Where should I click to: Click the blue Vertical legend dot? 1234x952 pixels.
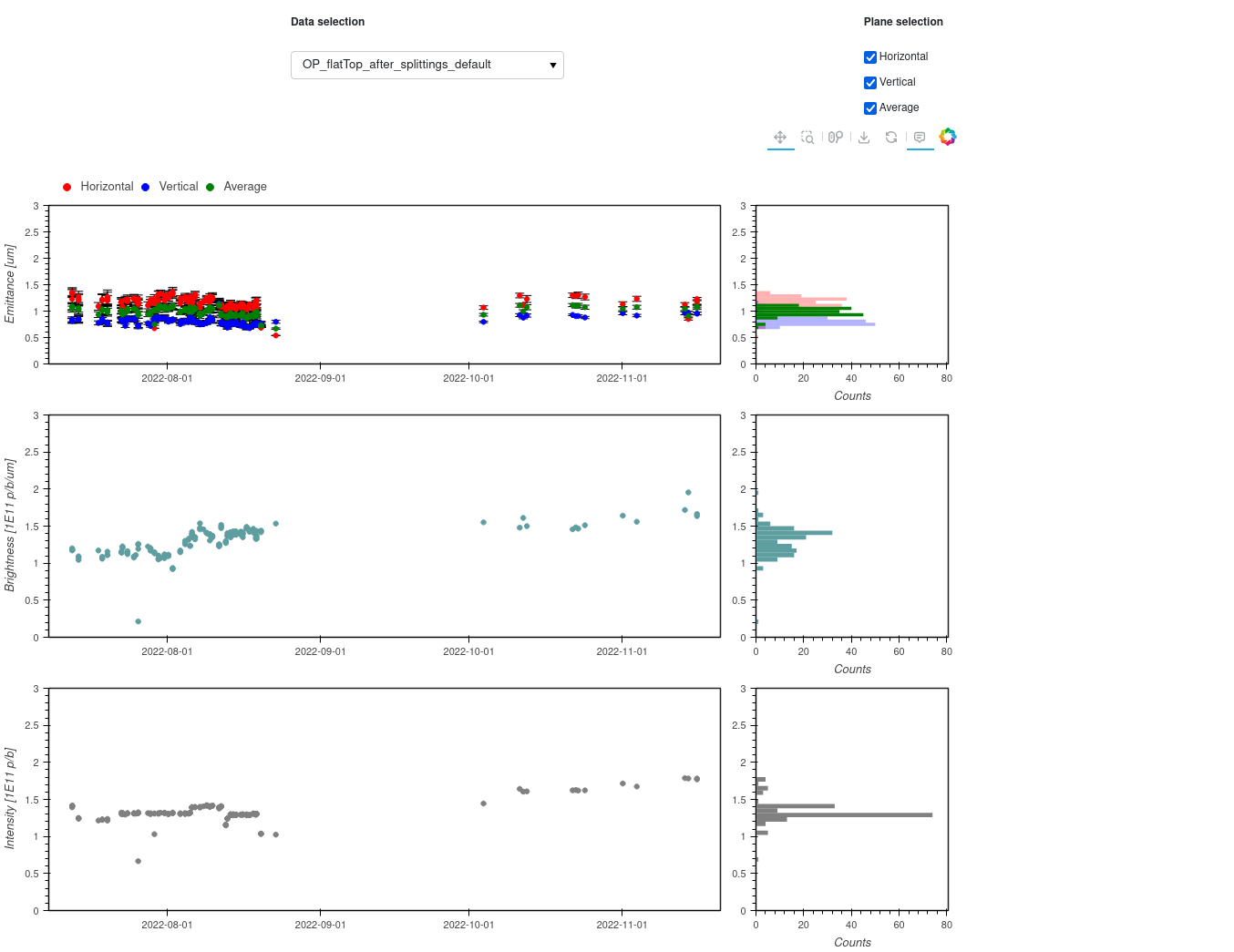tap(146, 187)
